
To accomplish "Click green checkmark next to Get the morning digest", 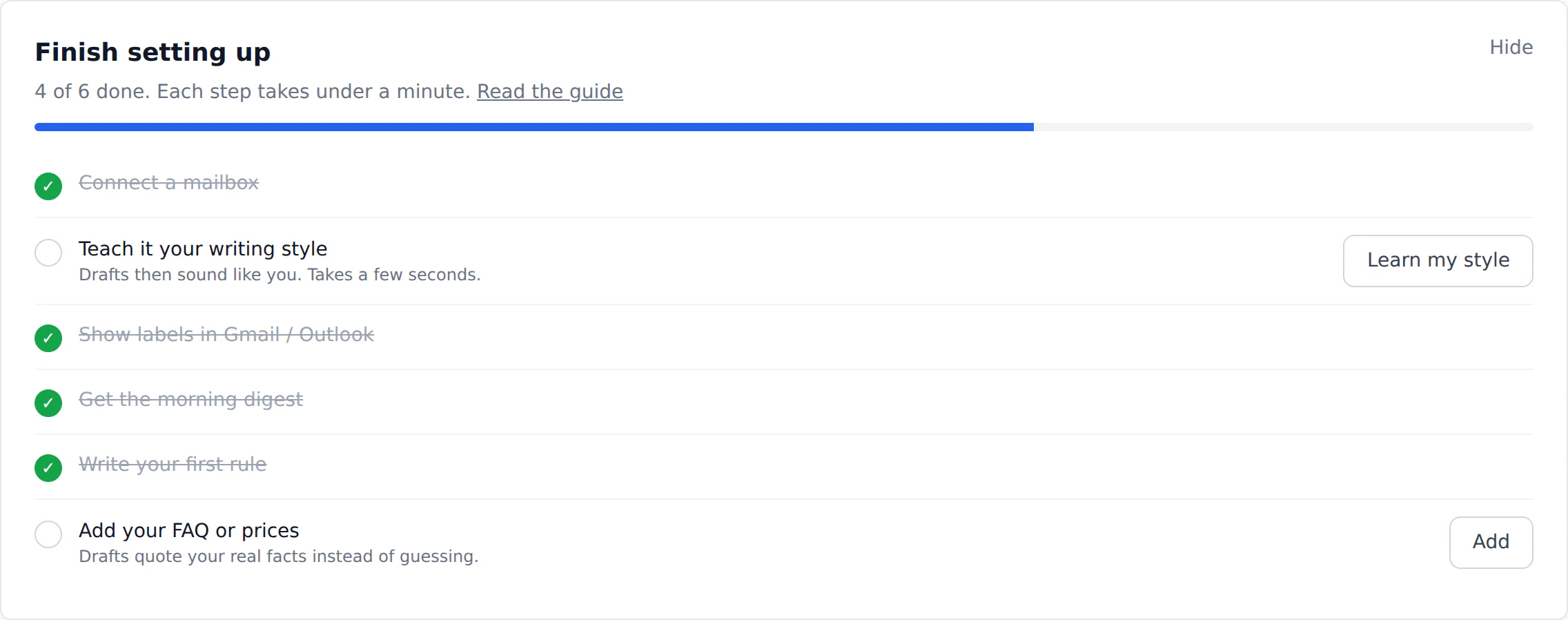I will 48,403.
